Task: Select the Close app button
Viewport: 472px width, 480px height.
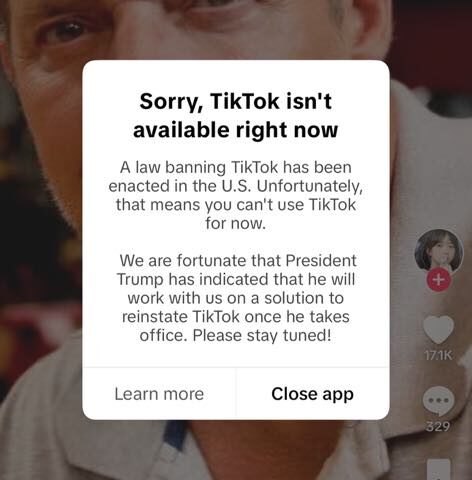Action: coord(312,394)
